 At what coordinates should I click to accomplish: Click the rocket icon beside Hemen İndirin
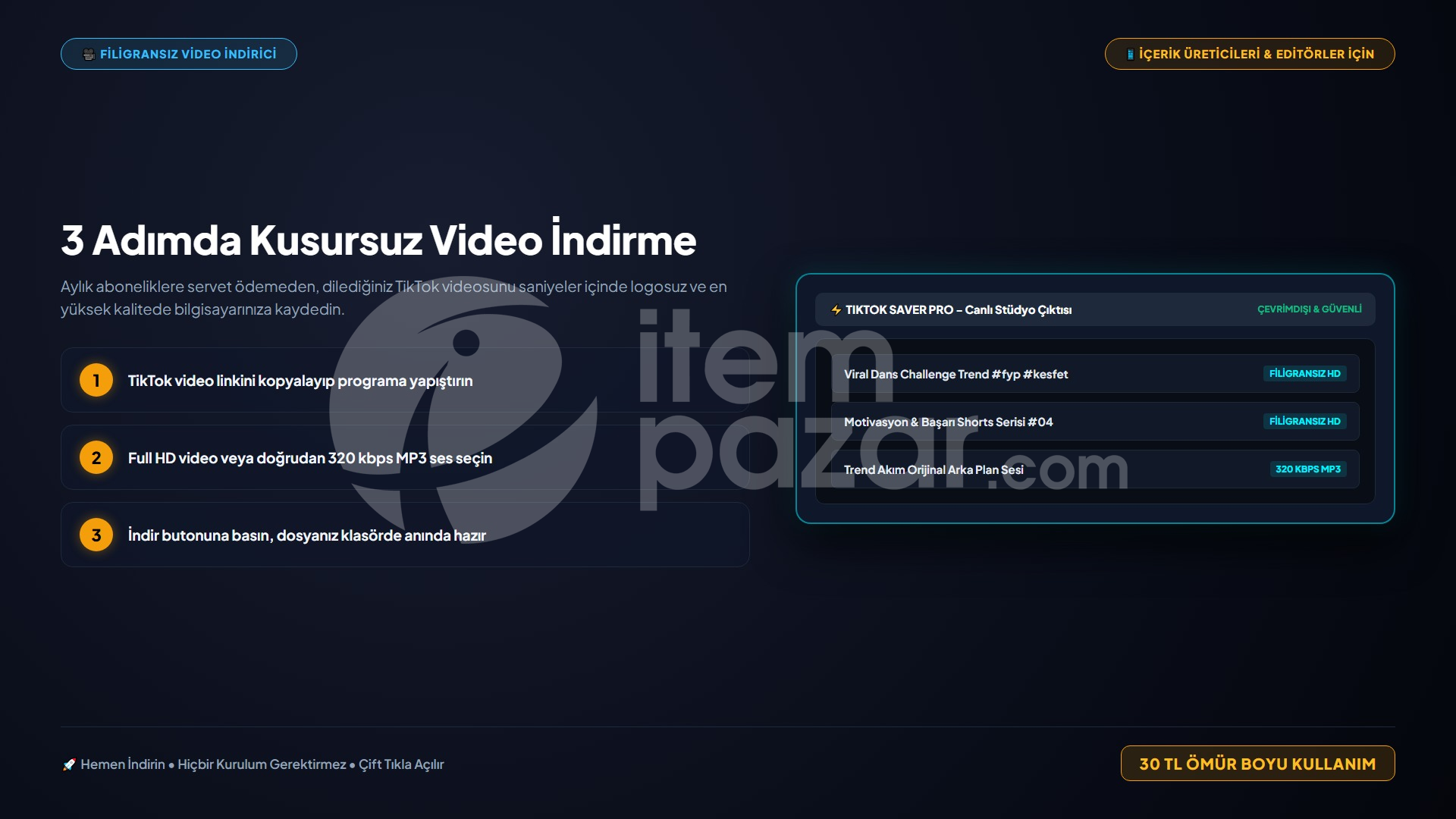[x=69, y=764]
